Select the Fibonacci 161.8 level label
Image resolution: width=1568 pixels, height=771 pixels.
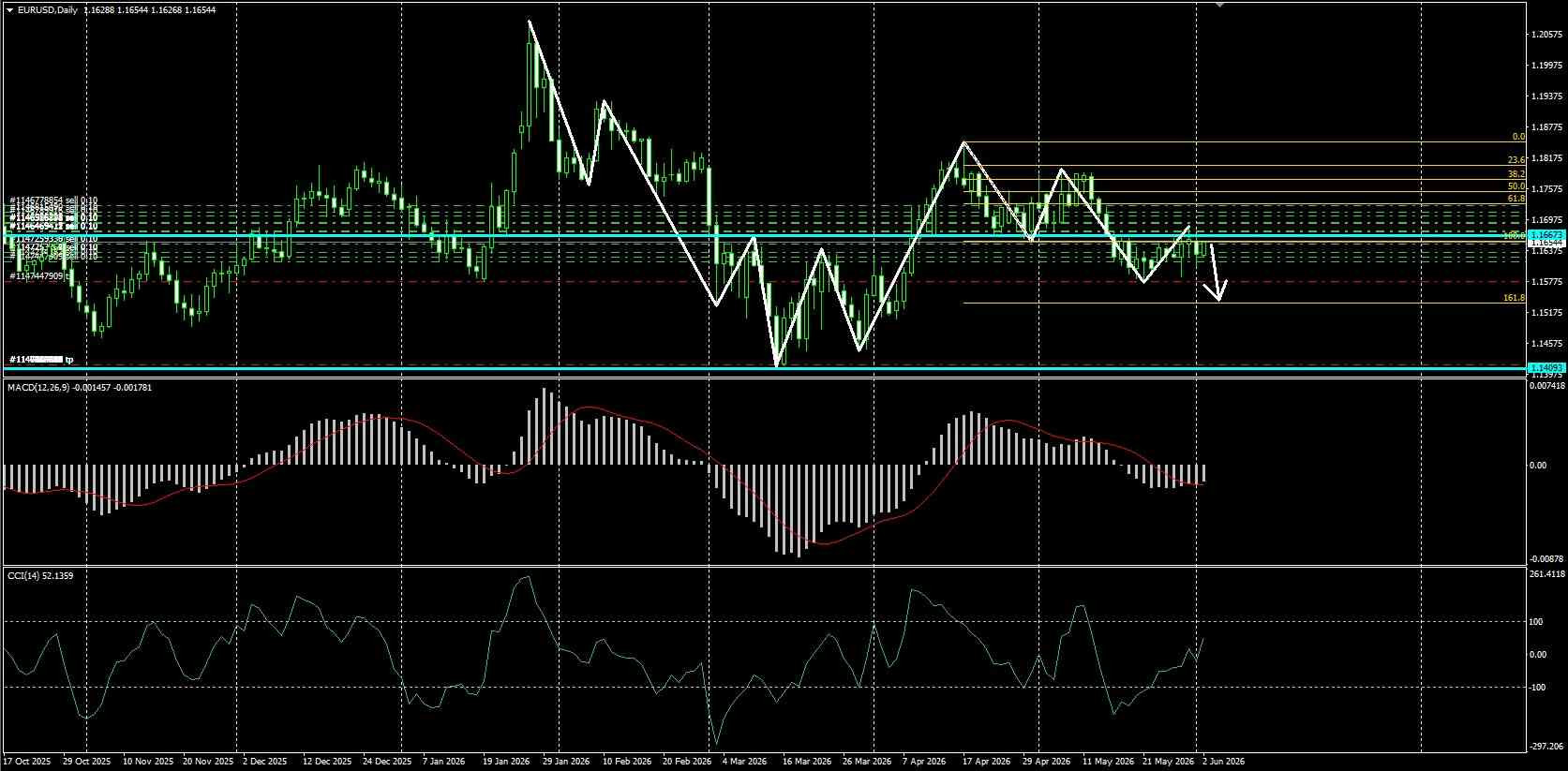tap(1514, 298)
